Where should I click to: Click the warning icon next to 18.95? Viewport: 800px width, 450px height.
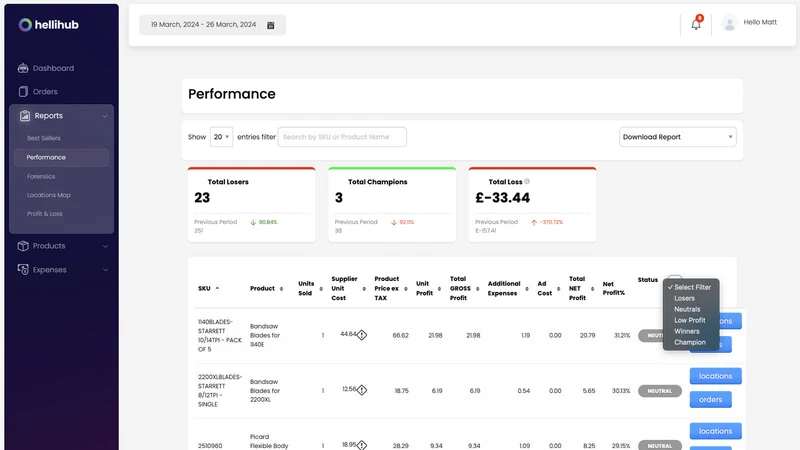click(x=362, y=445)
